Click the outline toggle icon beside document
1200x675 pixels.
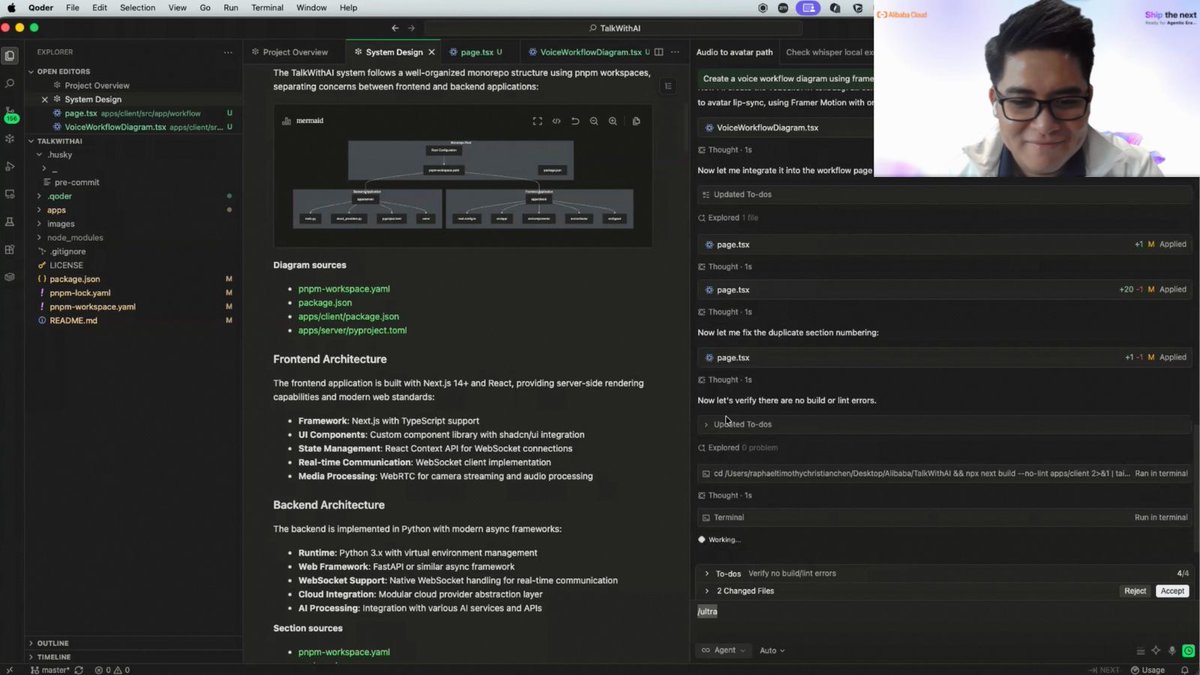coord(669,86)
